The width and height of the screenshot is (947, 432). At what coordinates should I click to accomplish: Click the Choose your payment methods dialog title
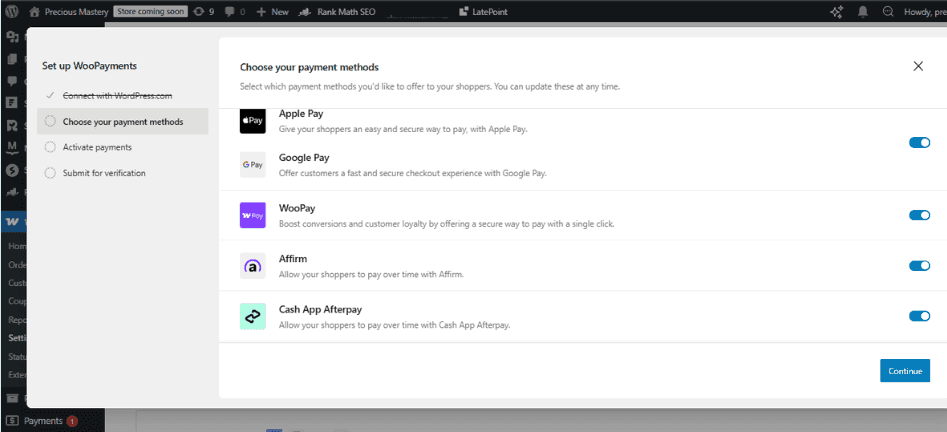click(x=309, y=67)
